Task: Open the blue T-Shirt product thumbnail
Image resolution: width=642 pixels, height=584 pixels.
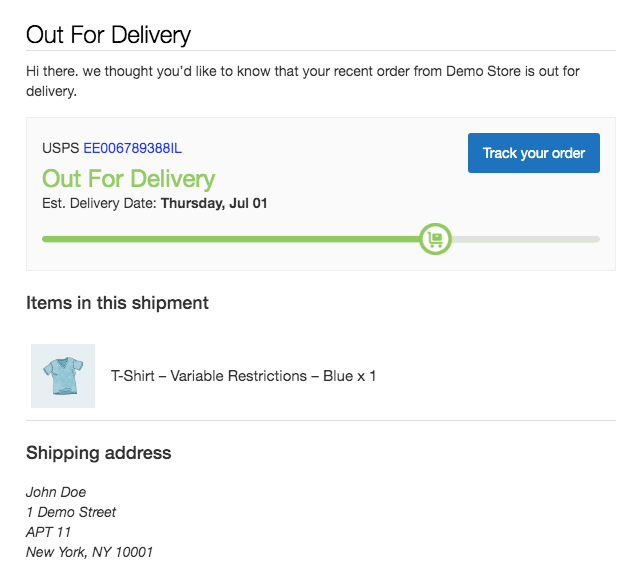Action: [x=63, y=376]
